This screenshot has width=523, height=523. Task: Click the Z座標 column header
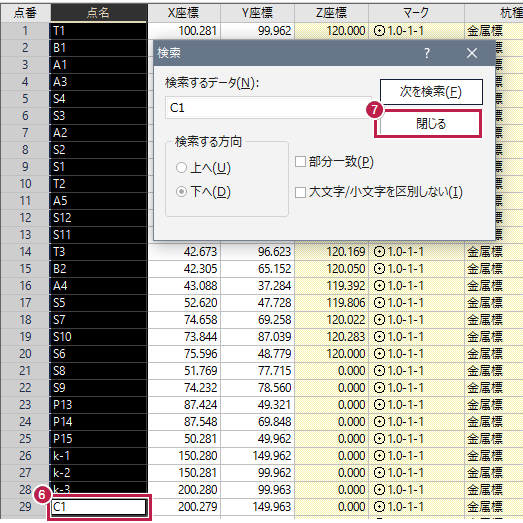coord(332,13)
